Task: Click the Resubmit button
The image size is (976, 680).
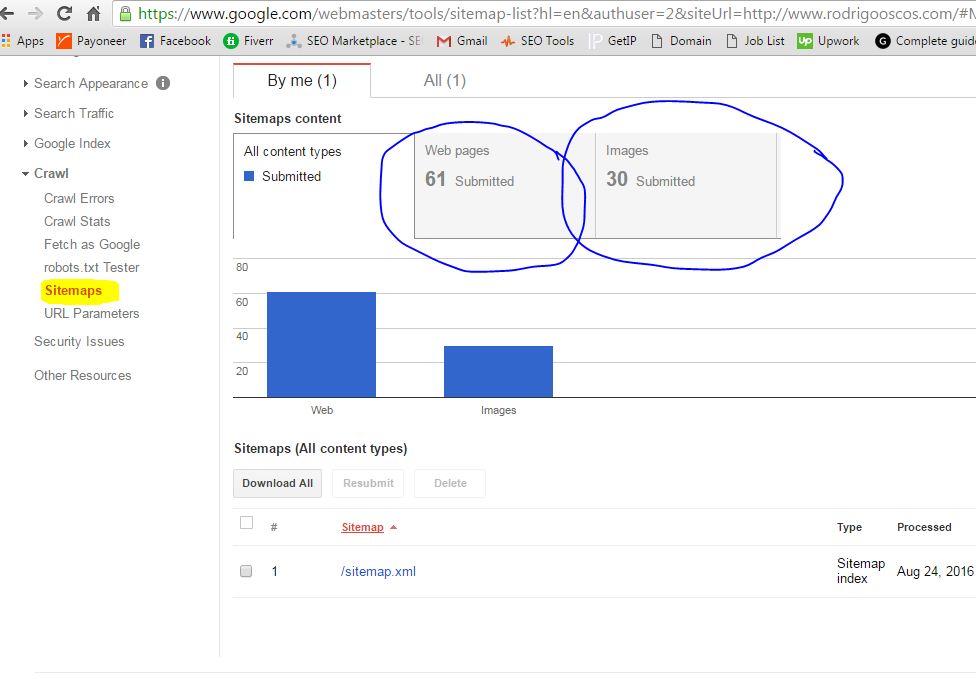Action: (x=368, y=483)
